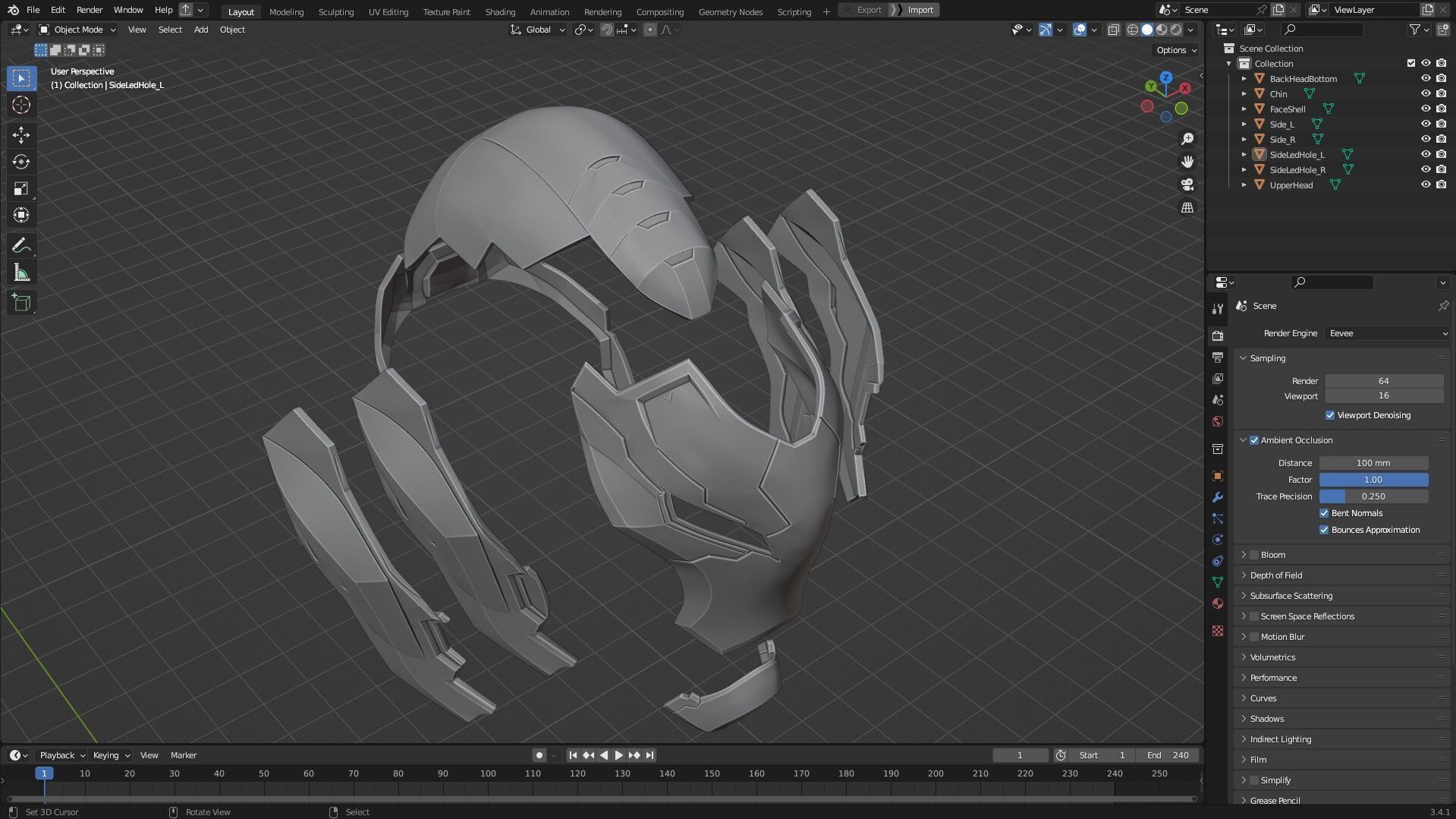Open the Output properties tab
The image size is (1456, 819).
[1218, 358]
